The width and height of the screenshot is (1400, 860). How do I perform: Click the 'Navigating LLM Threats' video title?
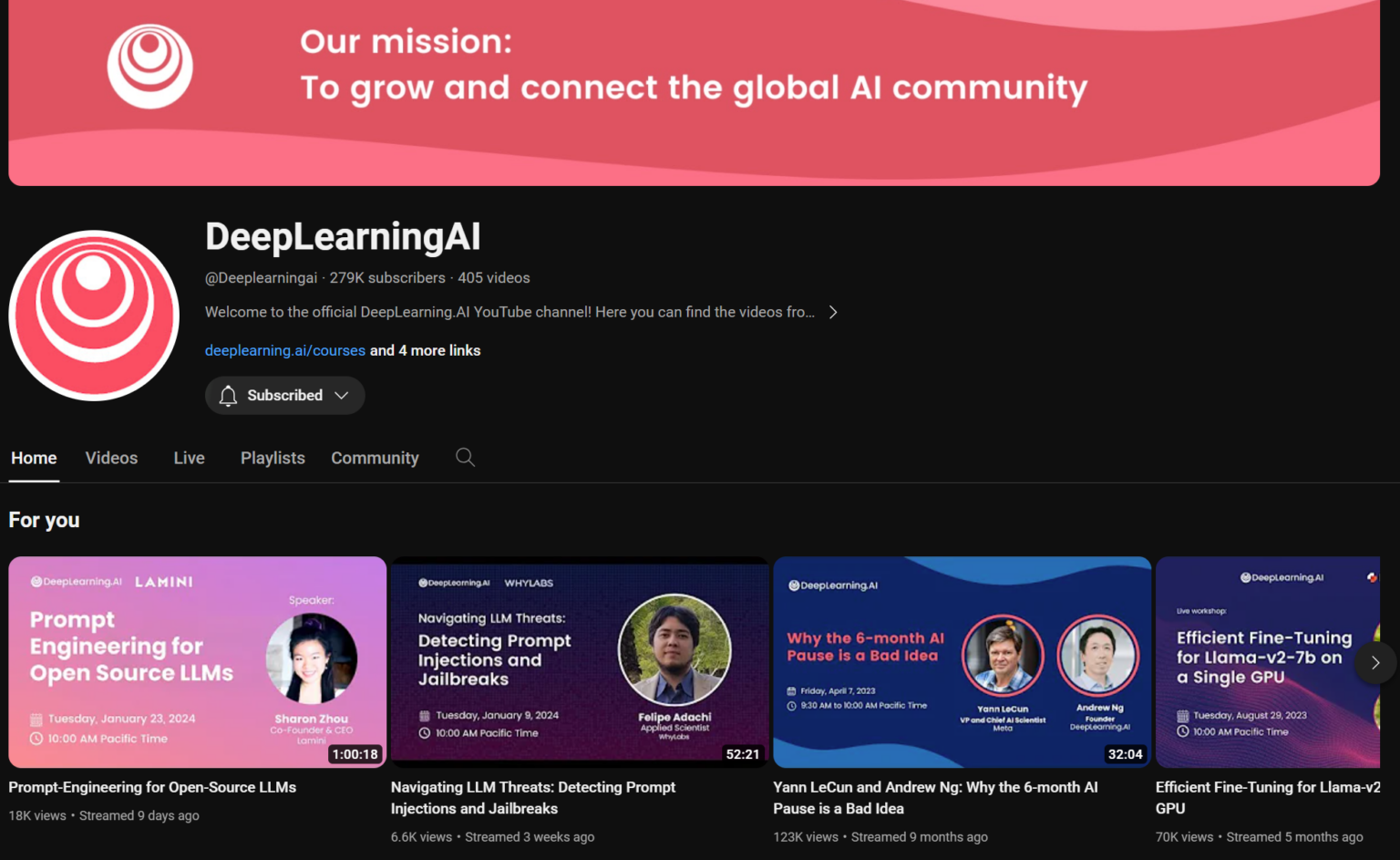(533, 798)
